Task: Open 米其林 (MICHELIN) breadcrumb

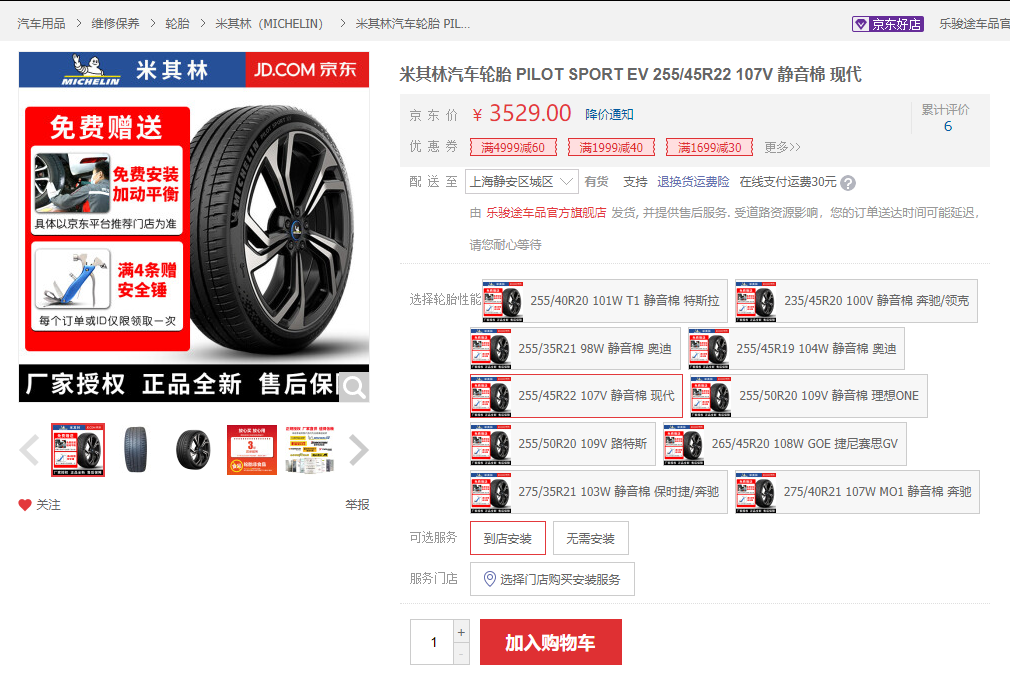Action: 269,24
